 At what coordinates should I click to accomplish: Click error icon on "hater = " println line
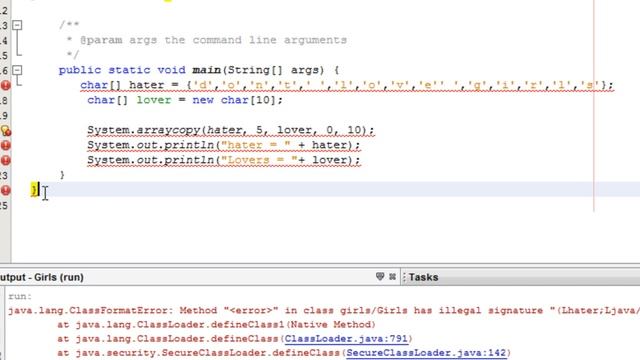tap(5, 145)
